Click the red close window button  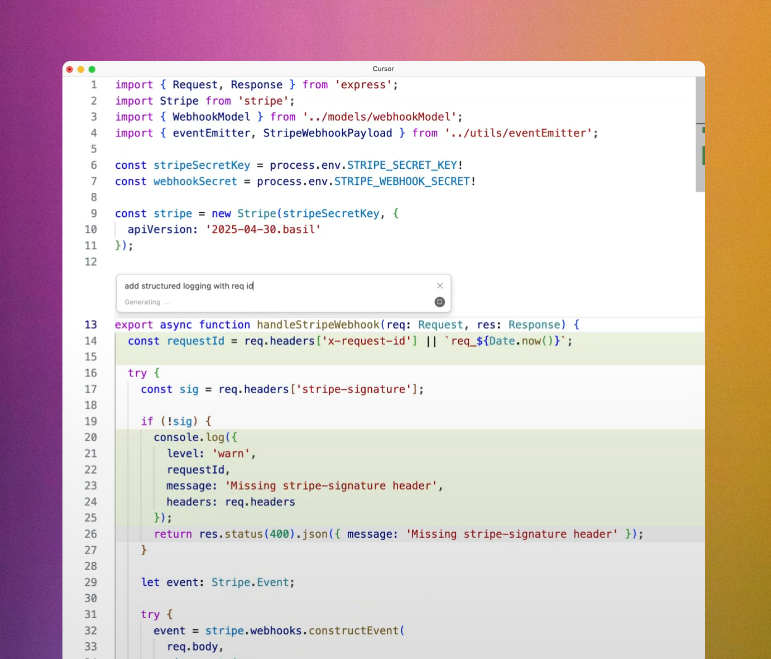70,69
